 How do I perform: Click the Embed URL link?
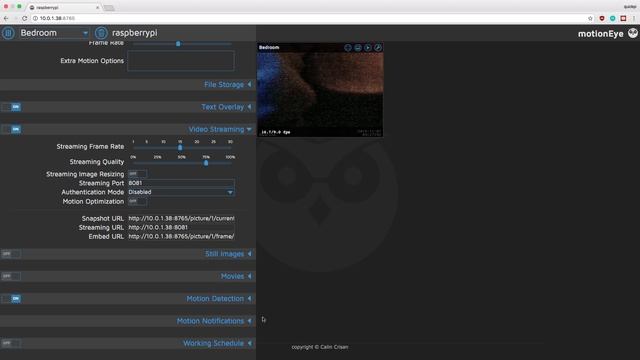pyautogui.click(x=181, y=236)
